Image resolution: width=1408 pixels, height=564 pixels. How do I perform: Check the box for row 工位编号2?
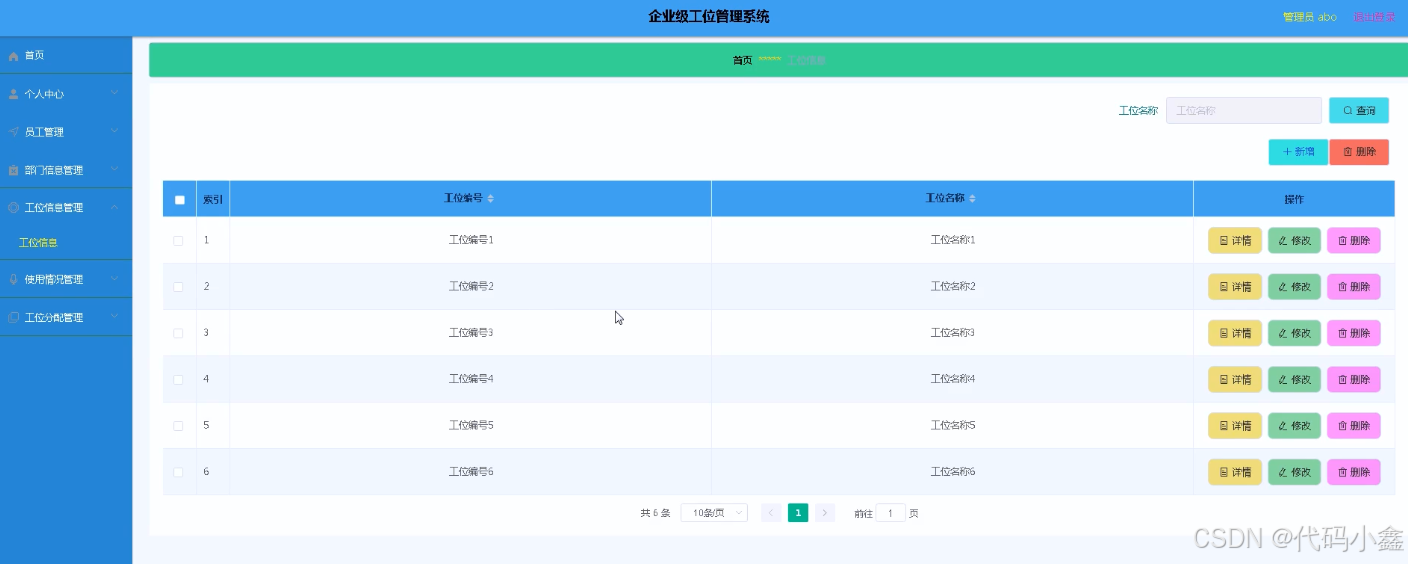[x=178, y=287]
